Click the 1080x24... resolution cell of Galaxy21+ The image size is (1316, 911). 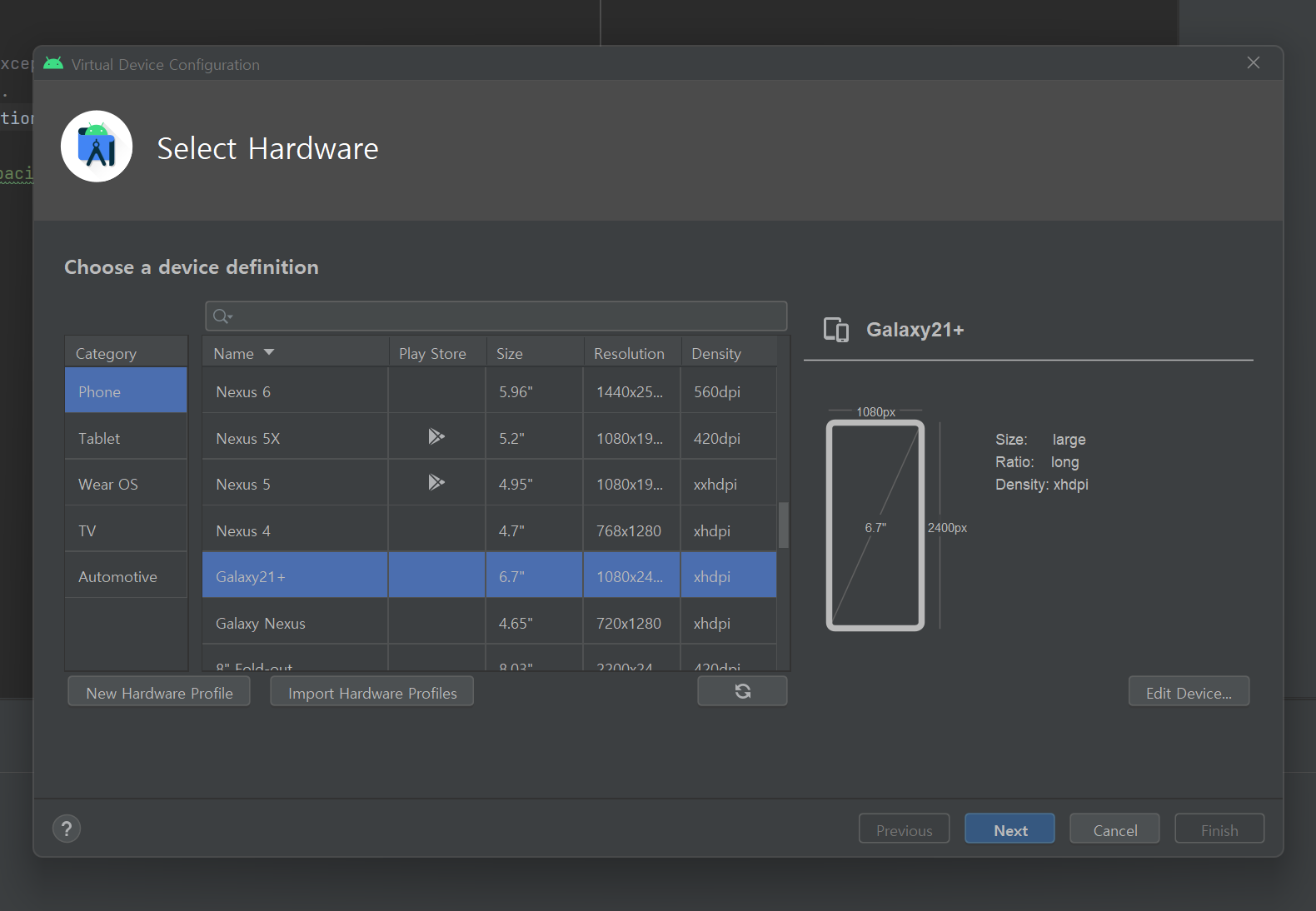tap(632, 575)
